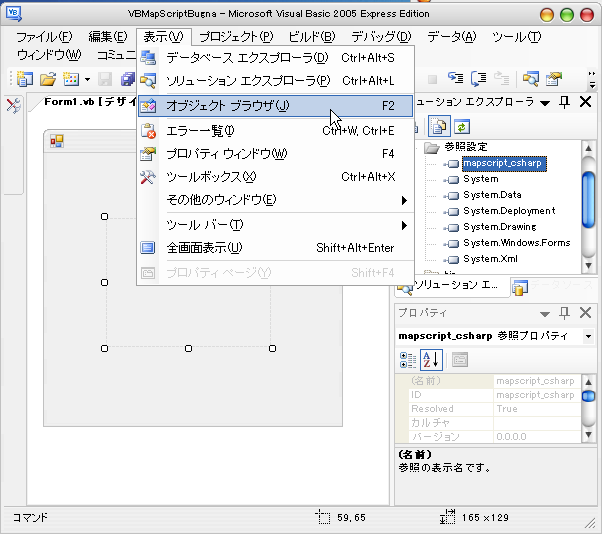602x534 pixels.
Task: Select ツールボックス menu entry
Action: tap(275, 177)
